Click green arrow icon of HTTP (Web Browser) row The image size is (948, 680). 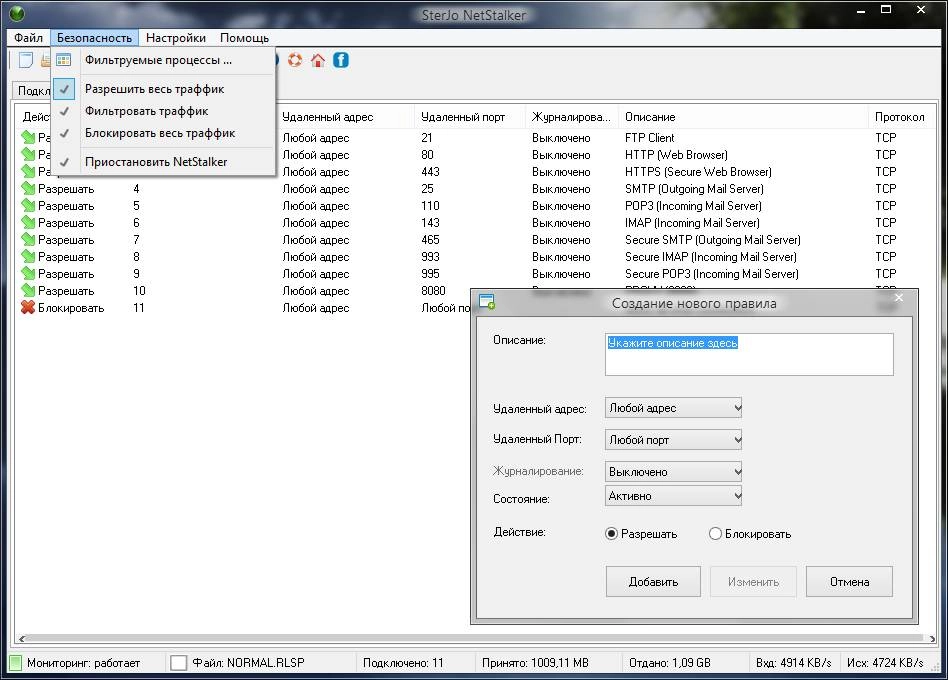pos(28,155)
